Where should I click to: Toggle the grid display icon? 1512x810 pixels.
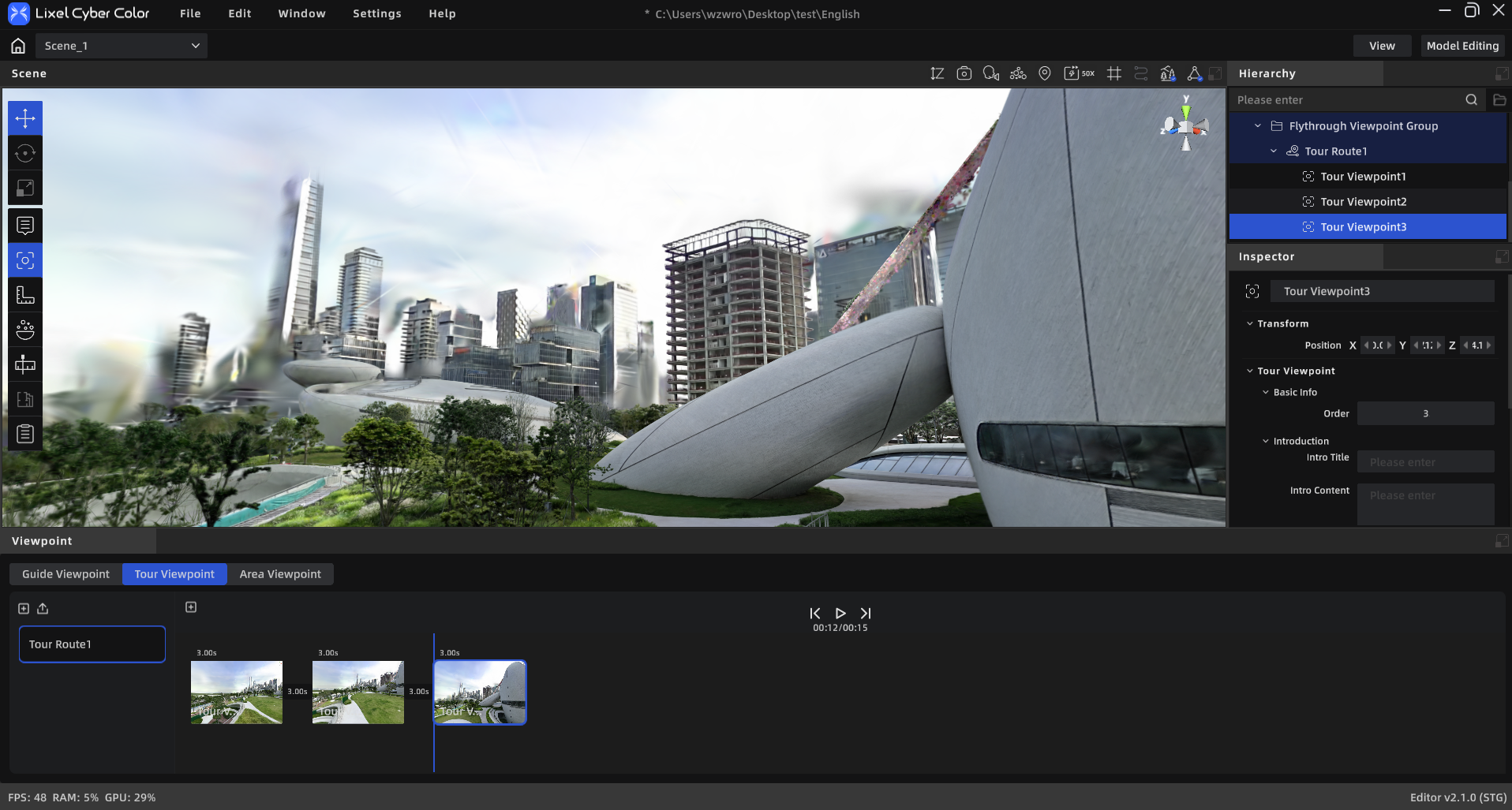(1114, 73)
